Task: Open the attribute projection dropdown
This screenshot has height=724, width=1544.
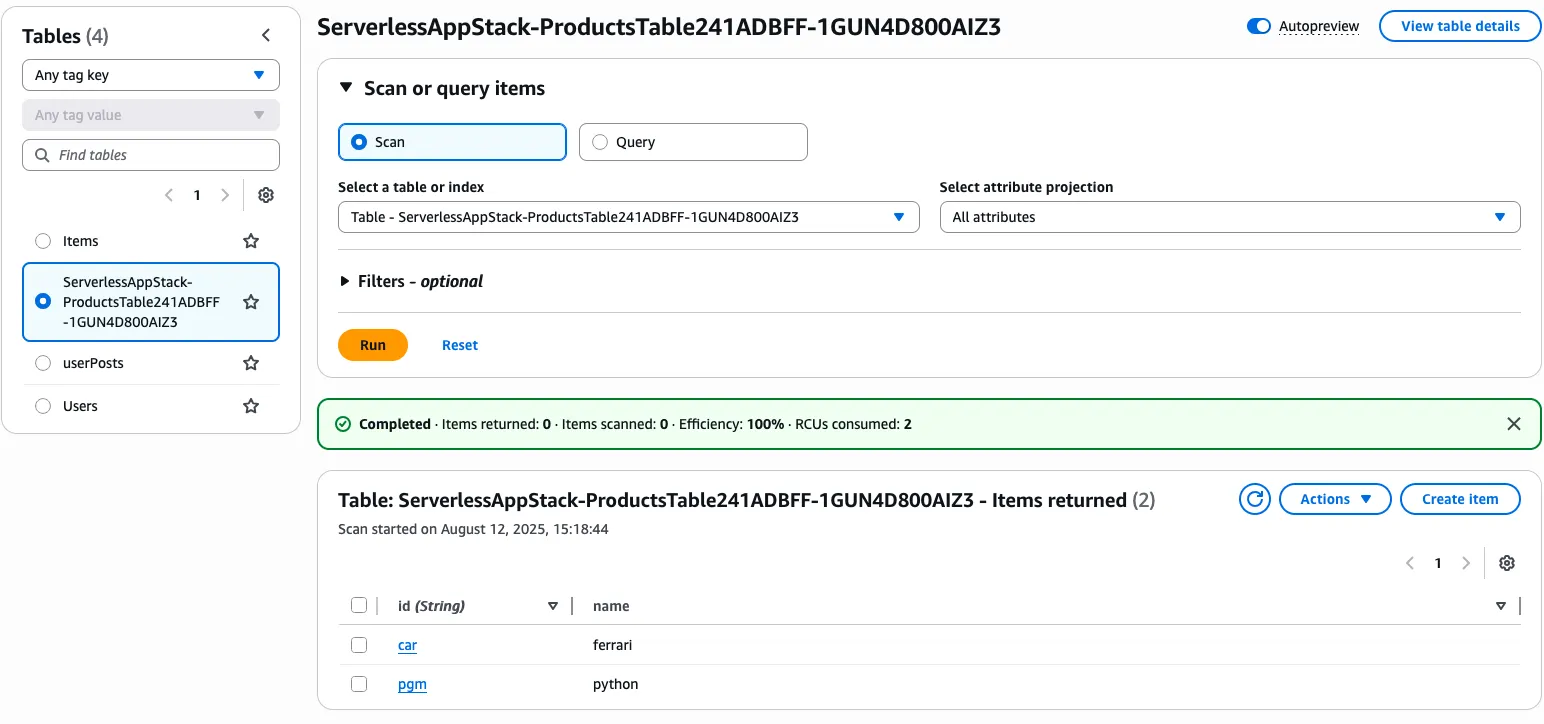Action: [x=1230, y=217]
